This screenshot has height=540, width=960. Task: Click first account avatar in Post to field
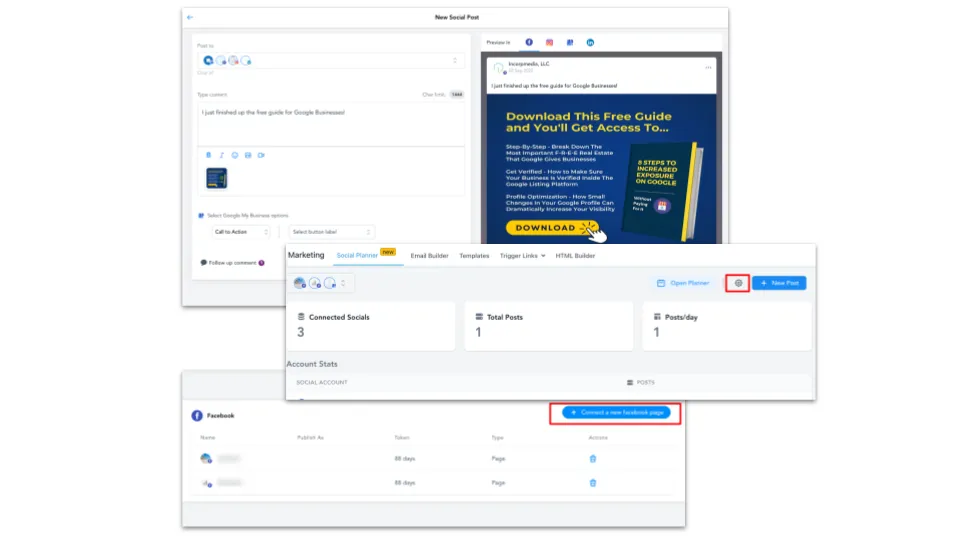point(209,60)
